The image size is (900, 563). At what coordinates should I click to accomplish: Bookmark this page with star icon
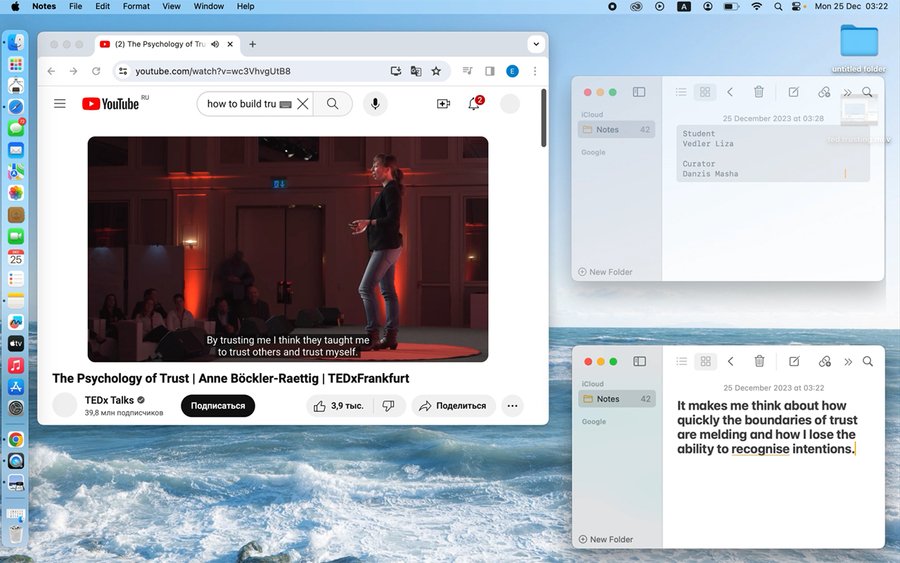(436, 71)
